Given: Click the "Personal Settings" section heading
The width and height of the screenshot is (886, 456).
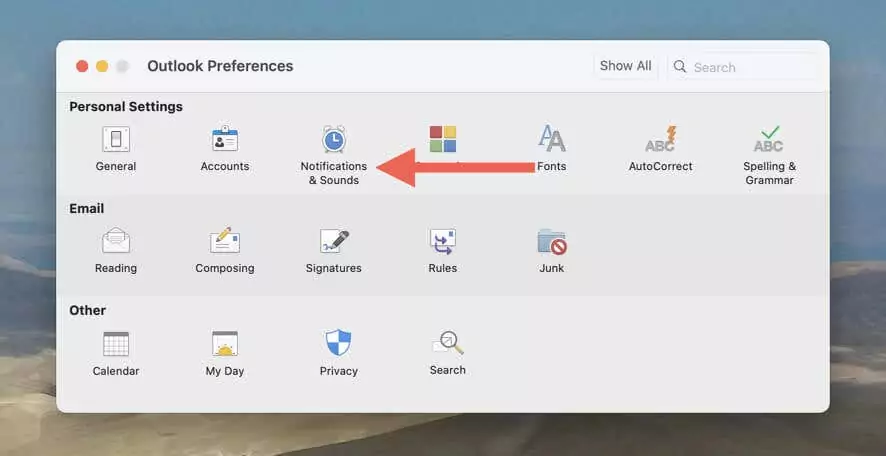Looking at the screenshot, I should 126,107.
